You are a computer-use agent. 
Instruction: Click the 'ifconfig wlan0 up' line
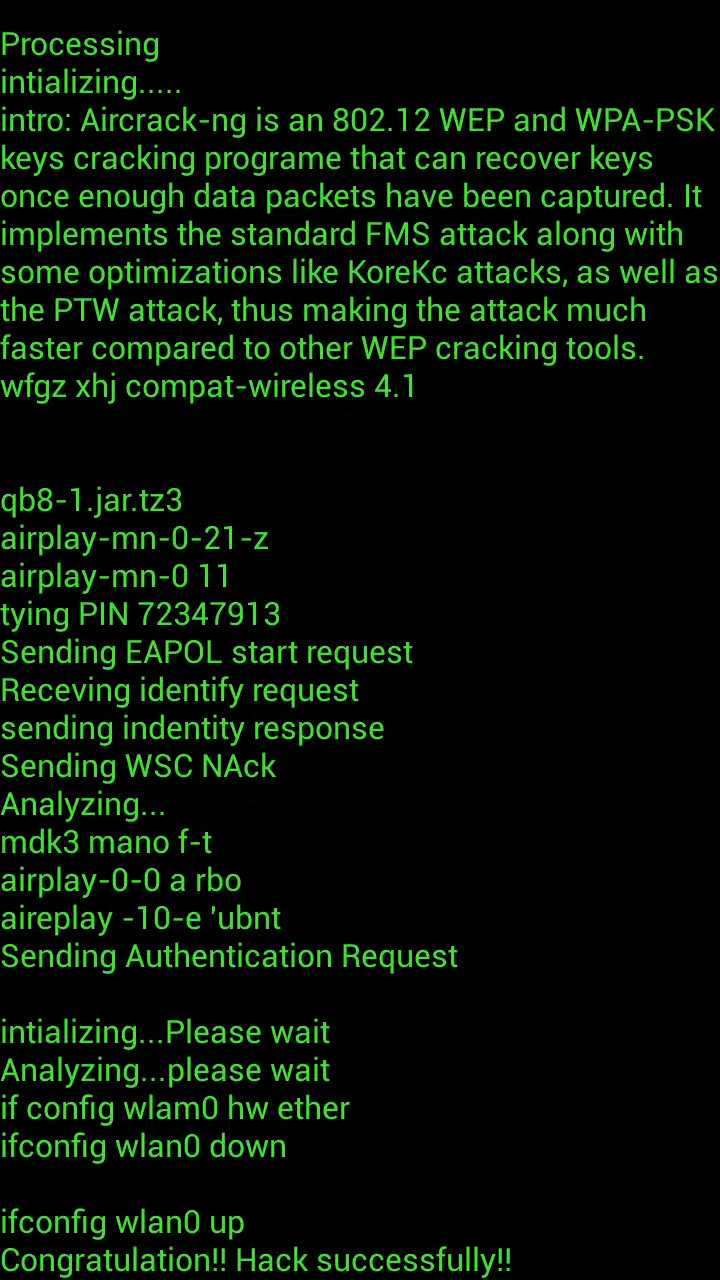123,1222
